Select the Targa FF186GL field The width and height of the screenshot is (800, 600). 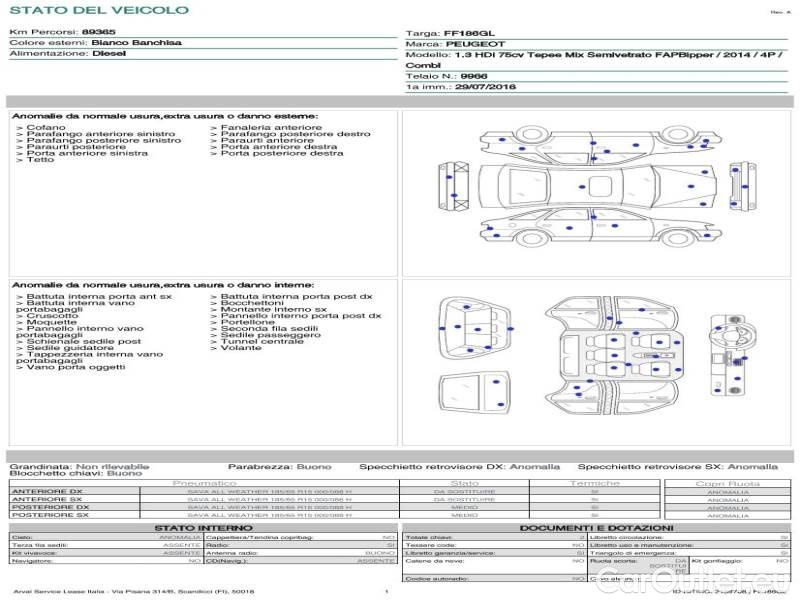[470, 33]
